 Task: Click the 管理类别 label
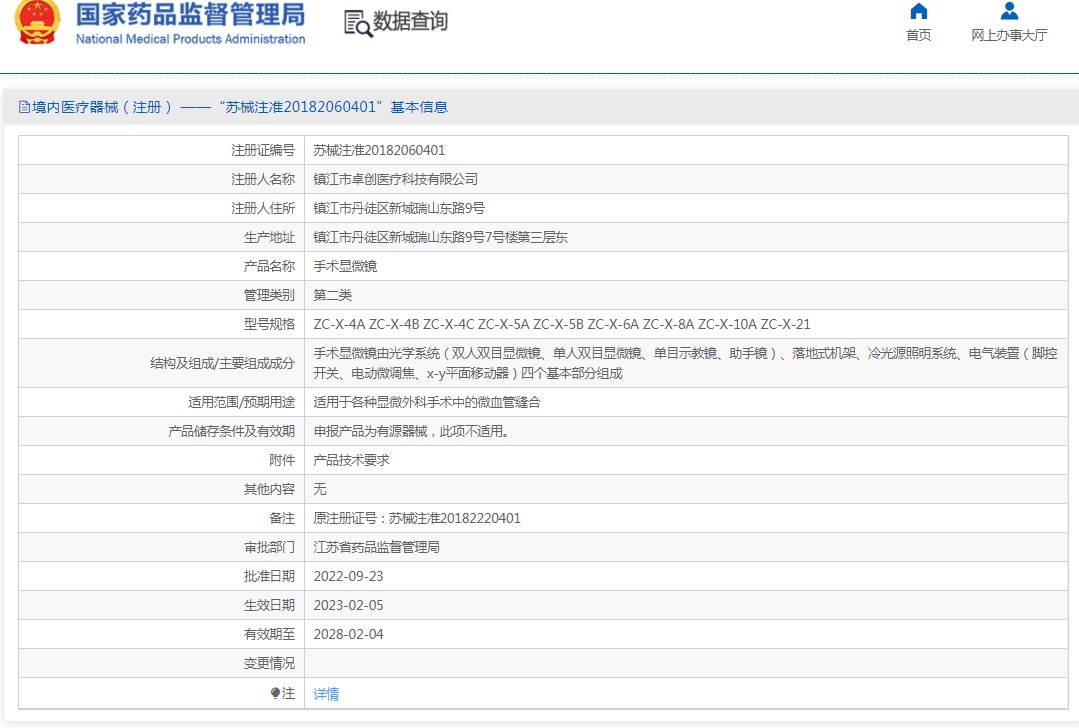[269, 295]
